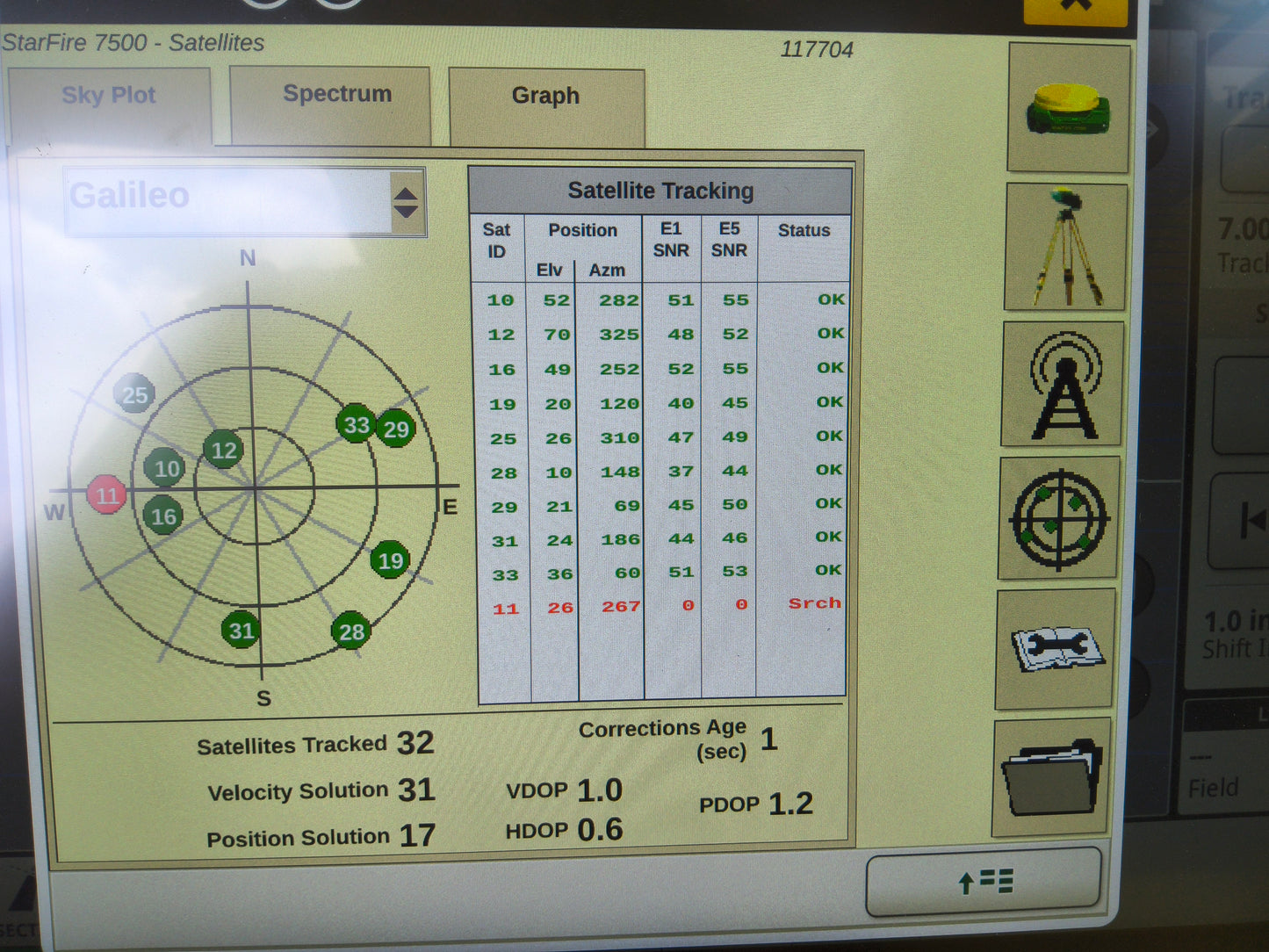
Task: Click the Corrections Age value 1
Action: (768, 739)
